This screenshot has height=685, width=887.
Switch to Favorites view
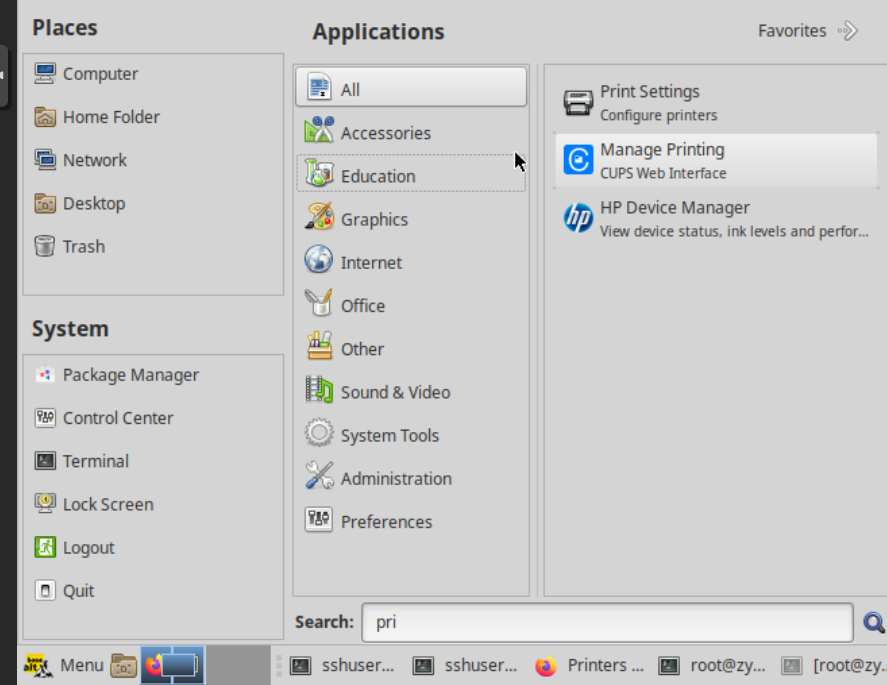(x=807, y=31)
